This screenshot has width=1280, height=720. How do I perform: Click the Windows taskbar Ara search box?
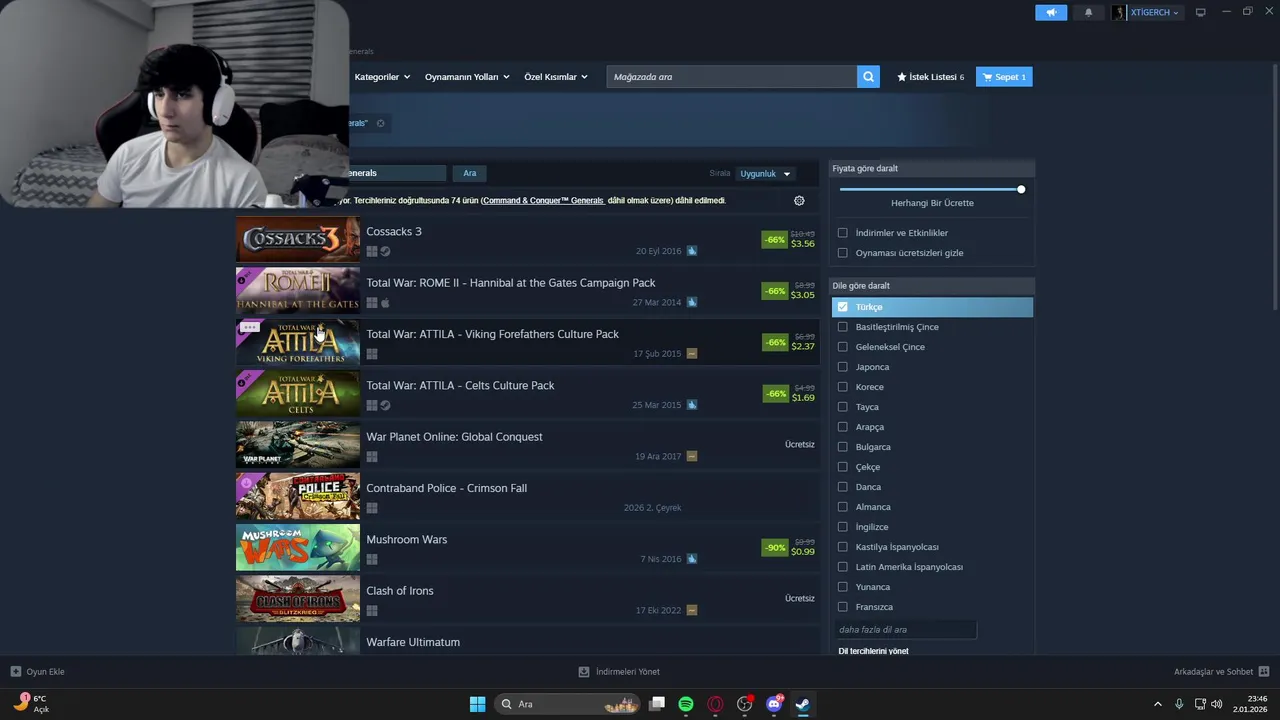coord(568,704)
